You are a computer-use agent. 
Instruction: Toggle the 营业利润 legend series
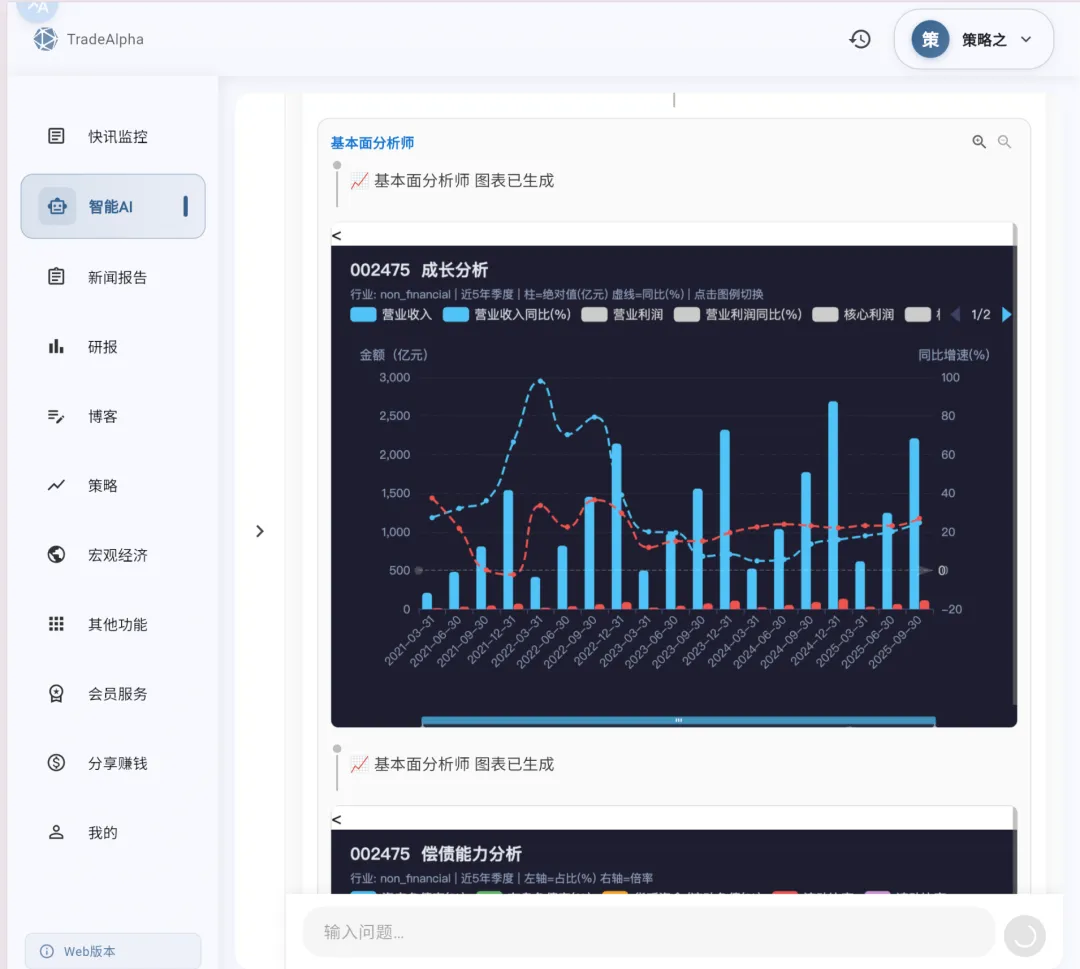[622, 315]
